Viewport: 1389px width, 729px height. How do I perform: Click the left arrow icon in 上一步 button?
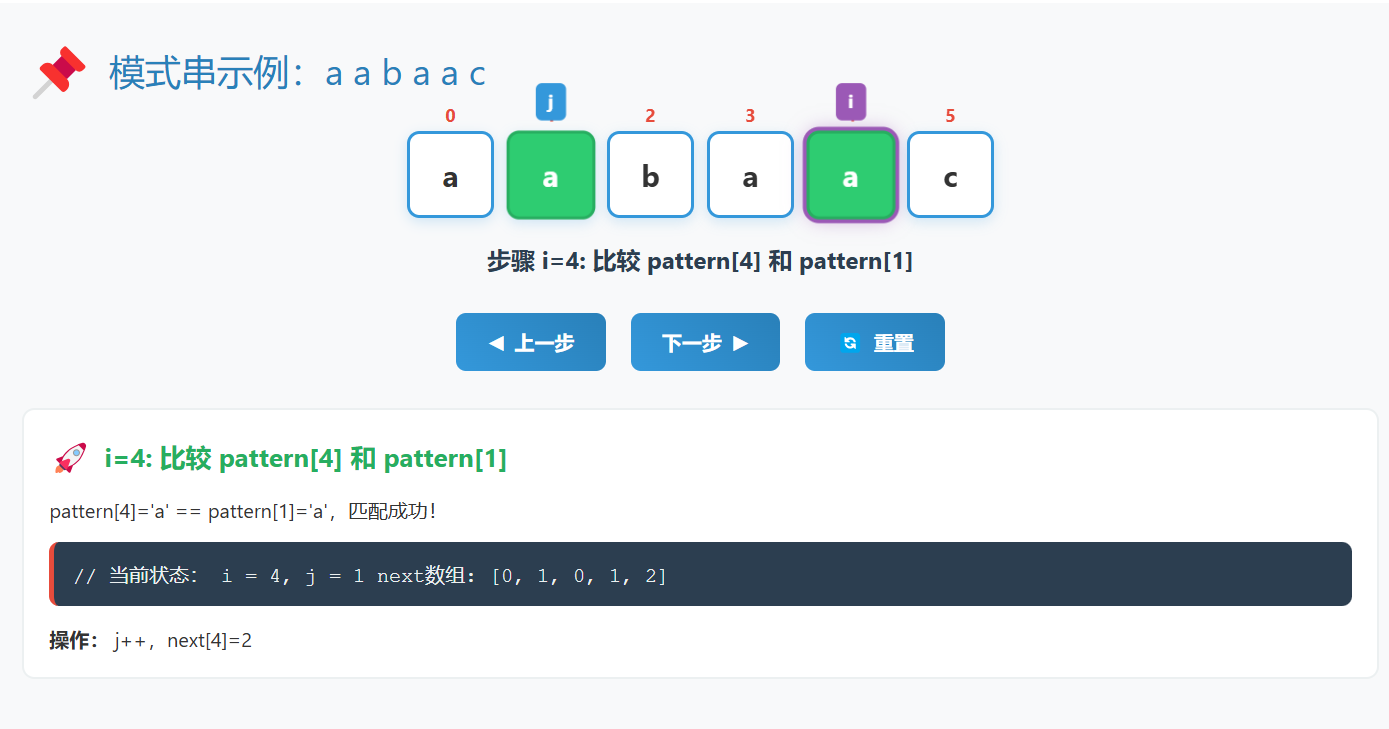(x=497, y=341)
